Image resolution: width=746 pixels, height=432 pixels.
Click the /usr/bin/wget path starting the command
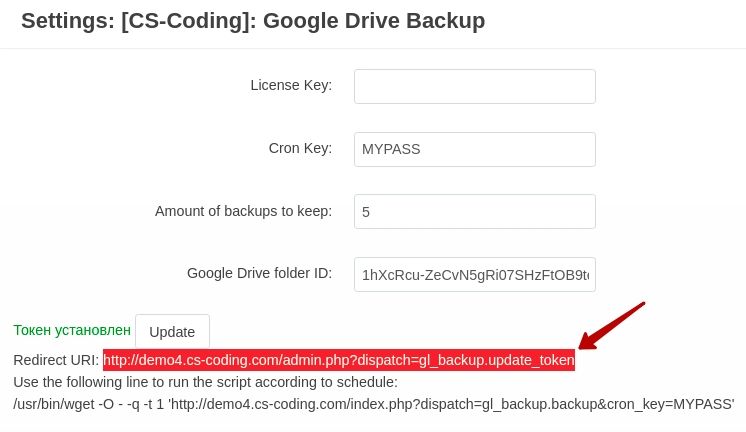click(x=54, y=404)
